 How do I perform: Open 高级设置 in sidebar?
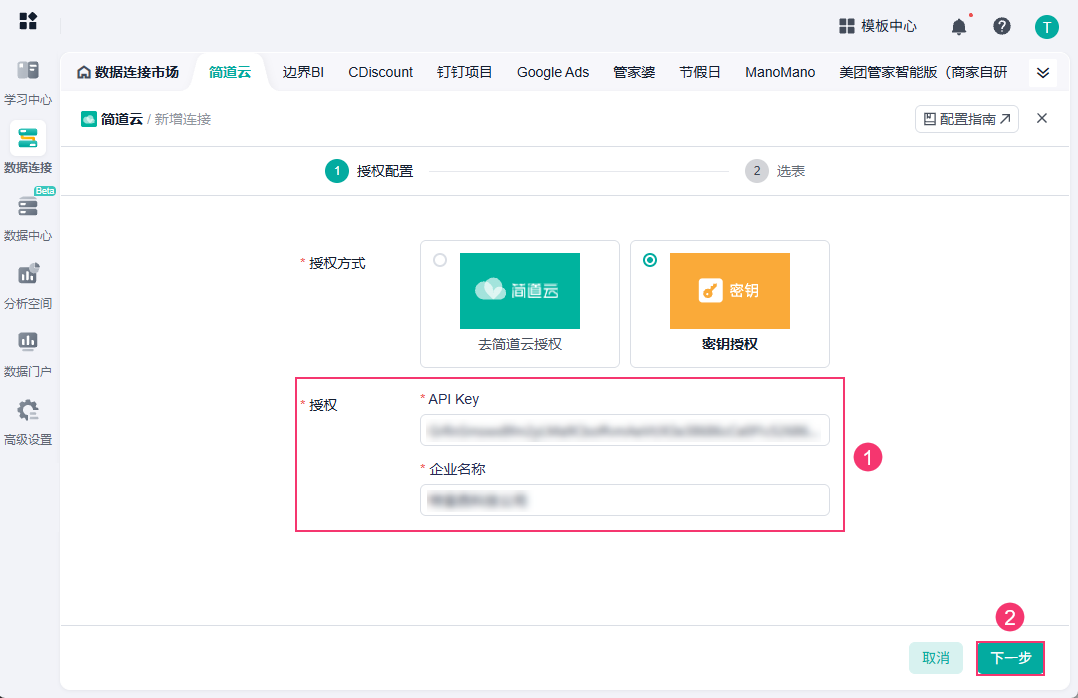(x=28, y=422)
